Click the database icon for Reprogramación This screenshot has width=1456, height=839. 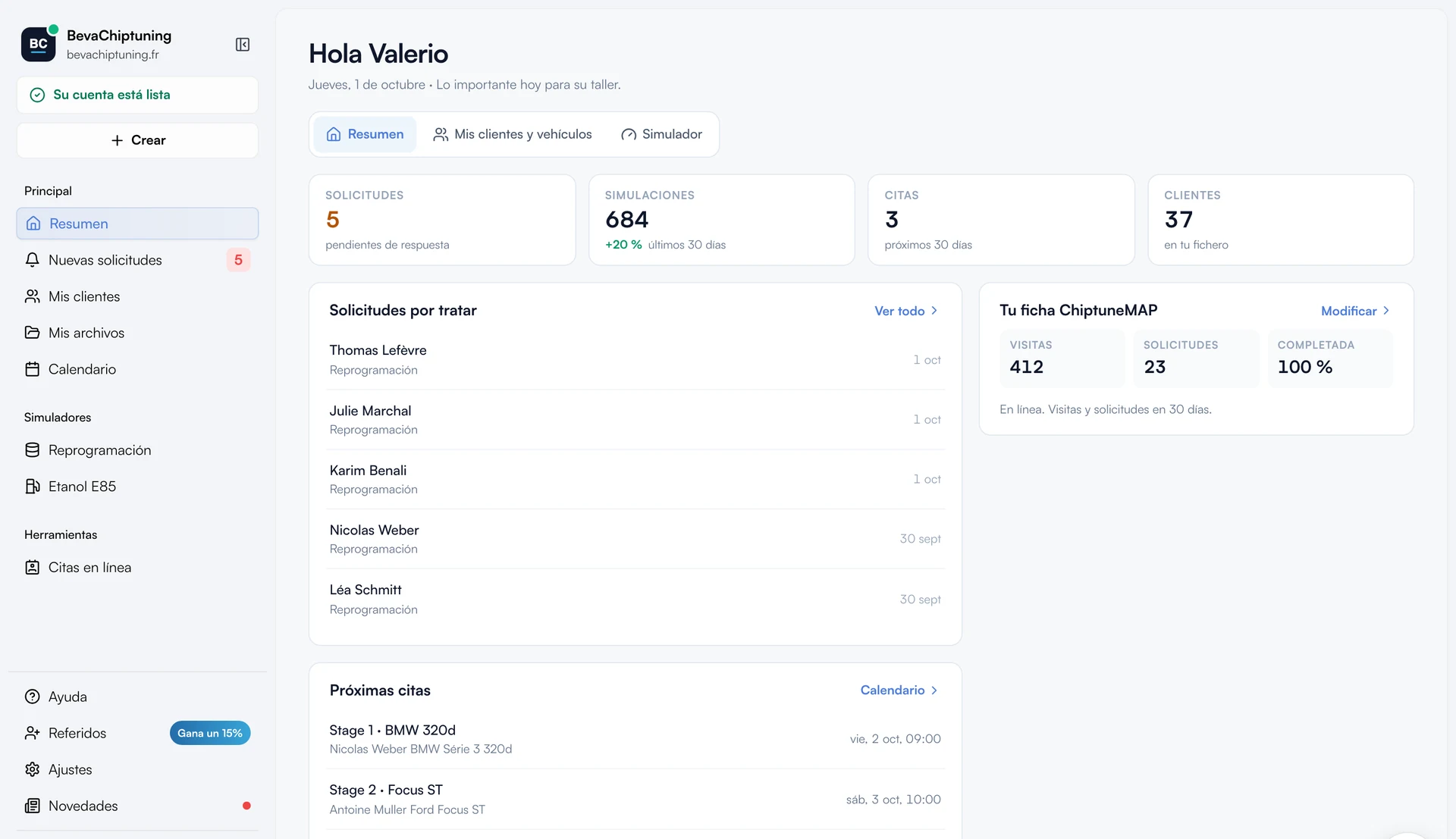[32, 450]
